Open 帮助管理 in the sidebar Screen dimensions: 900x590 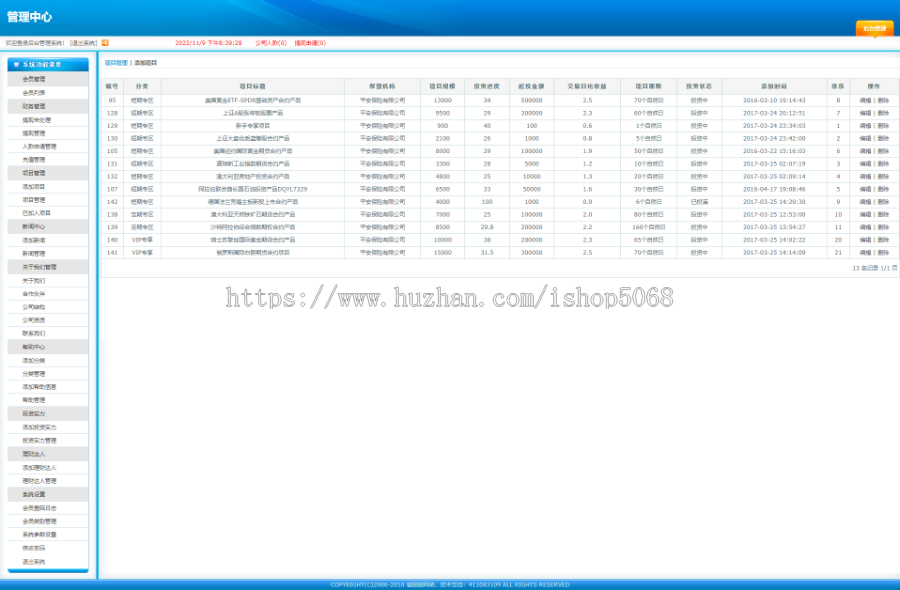tap(34, 400)
